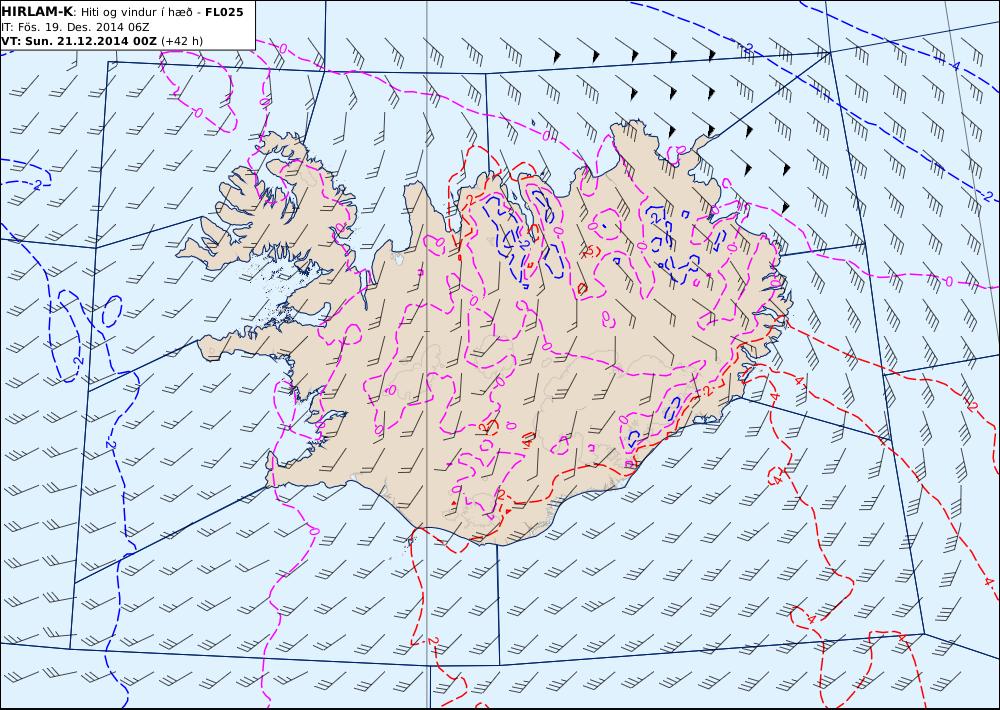Click the HIRLAM-K model title text
1000x710 pixels.
coord(37,11)
